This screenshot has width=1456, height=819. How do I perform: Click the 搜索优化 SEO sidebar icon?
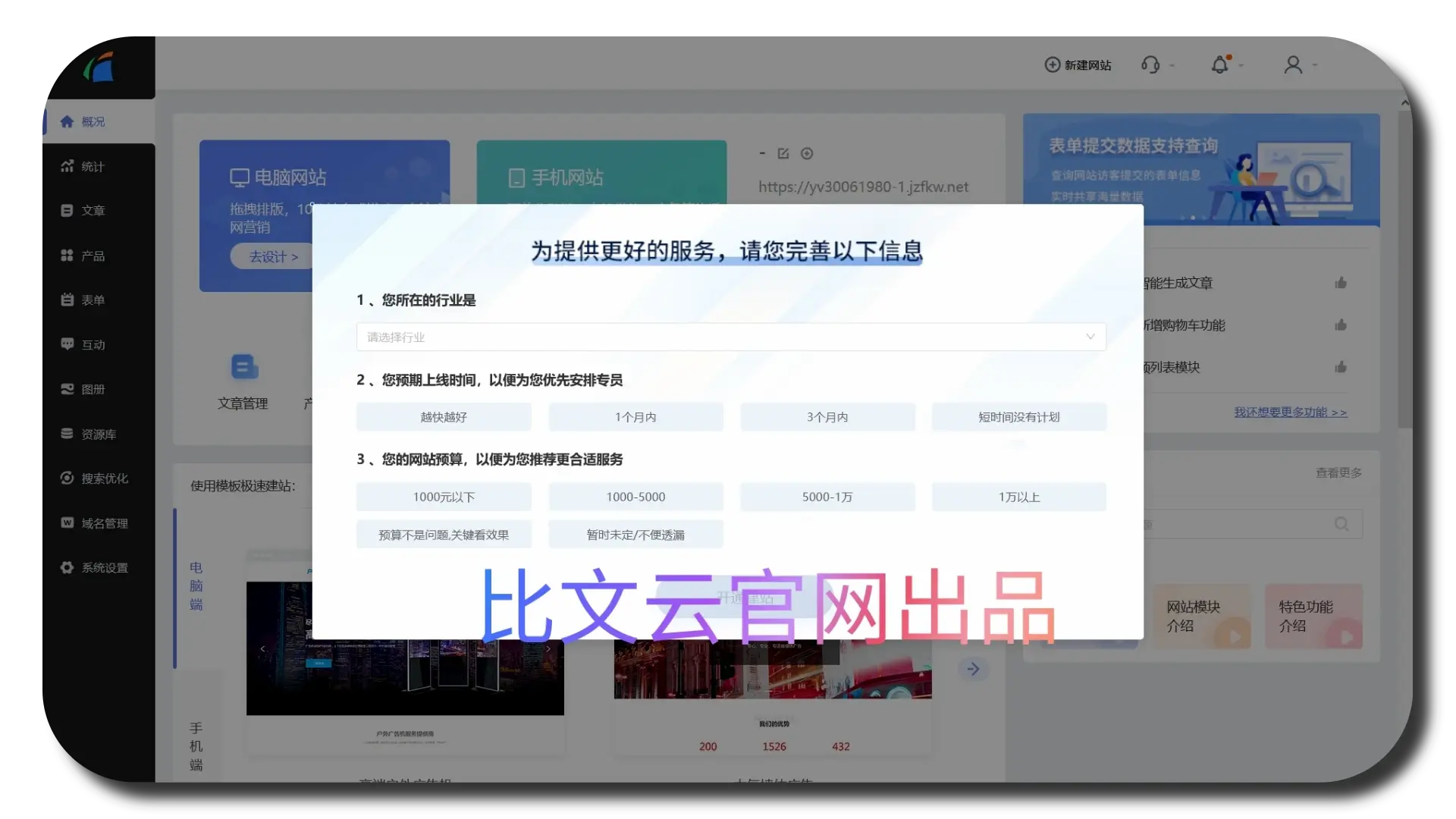coord(67,478)
